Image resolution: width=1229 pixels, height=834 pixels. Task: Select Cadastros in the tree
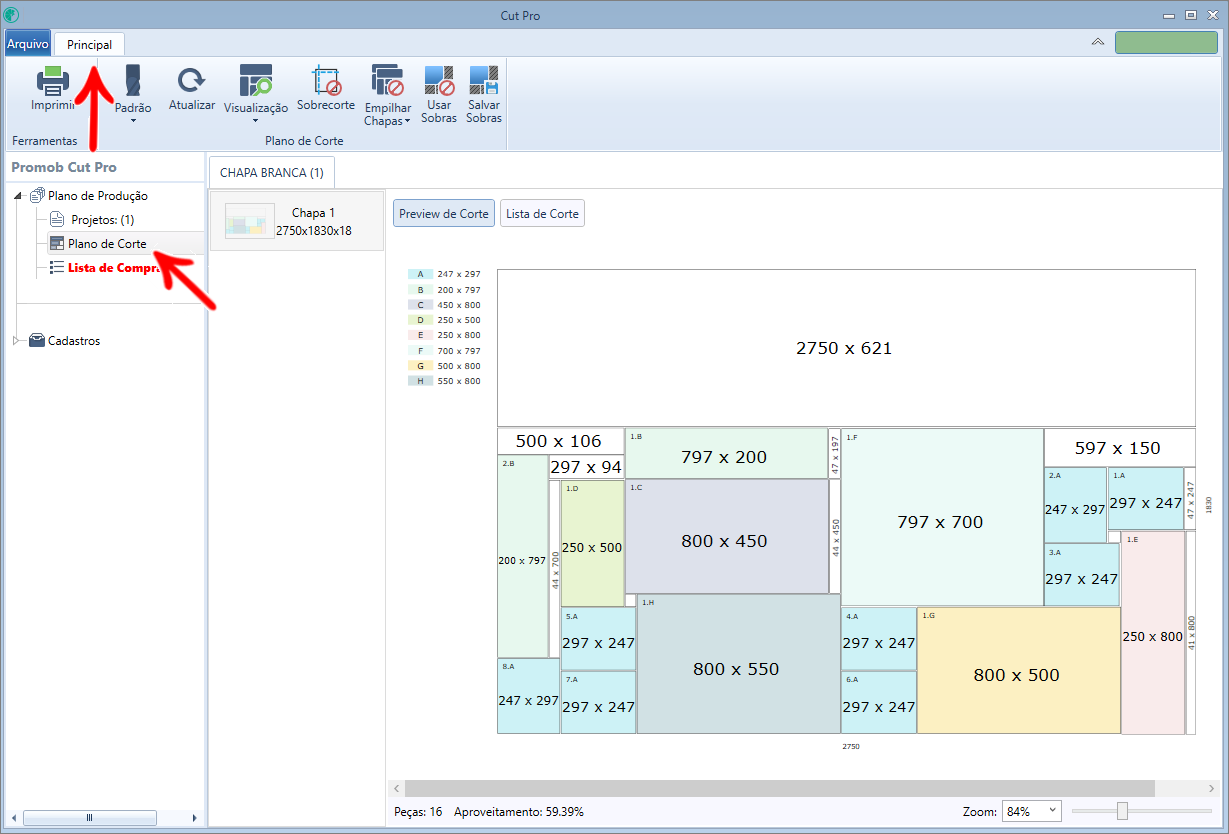pos(74,341)
